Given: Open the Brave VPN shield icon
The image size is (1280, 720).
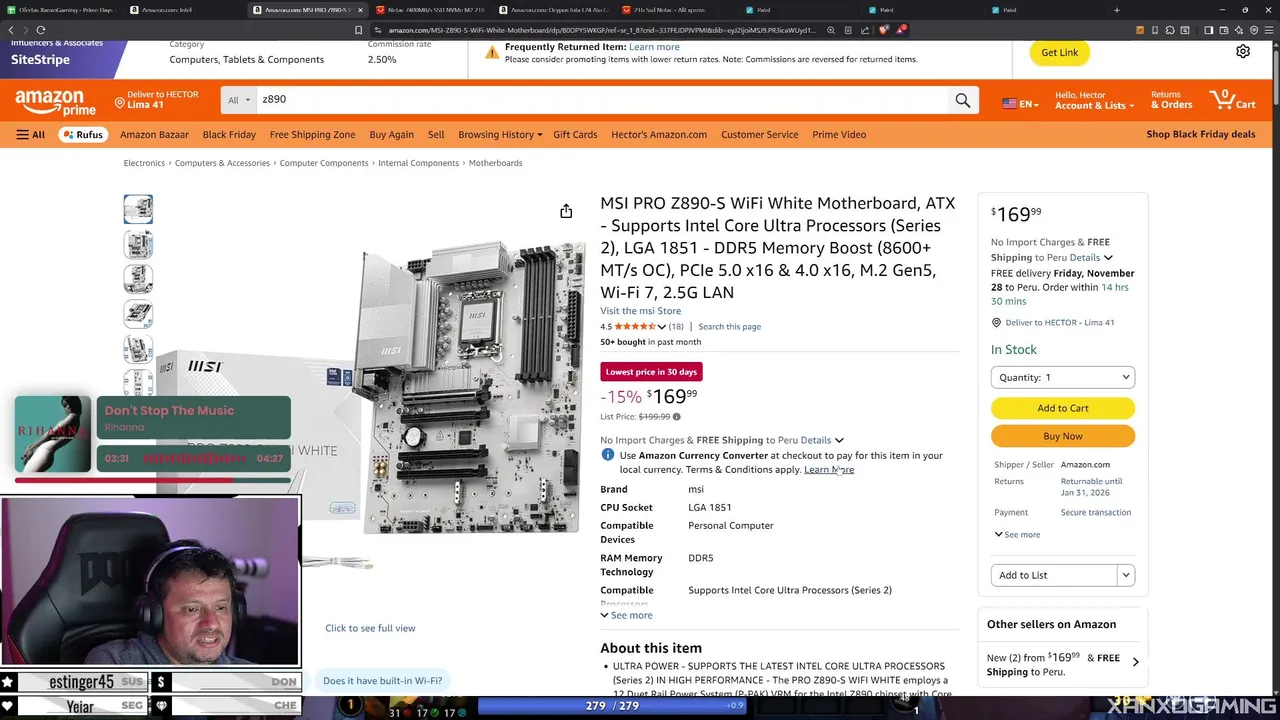Looking at the screenshot, I should 1254,30.
